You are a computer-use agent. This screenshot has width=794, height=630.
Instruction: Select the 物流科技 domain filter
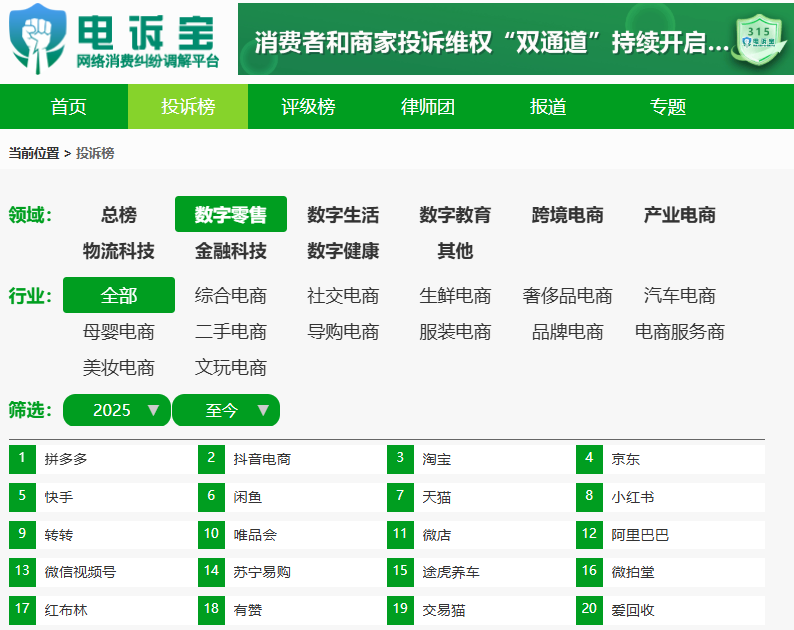coord(118,250)
